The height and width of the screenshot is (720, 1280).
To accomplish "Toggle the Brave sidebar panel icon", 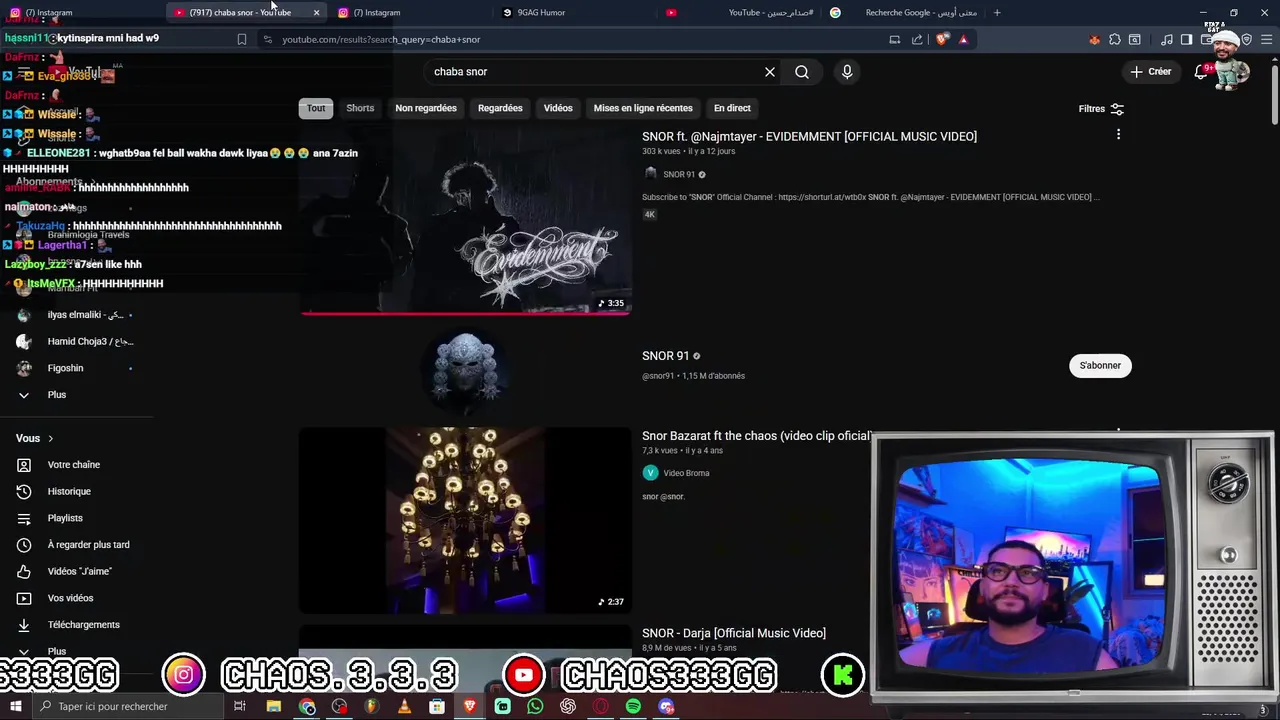I will [1186, 40].
